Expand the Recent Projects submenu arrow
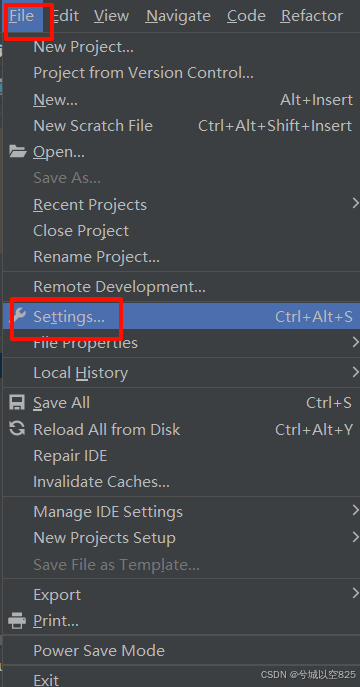This screenshot has height=687, width=360. coord(355,203)
